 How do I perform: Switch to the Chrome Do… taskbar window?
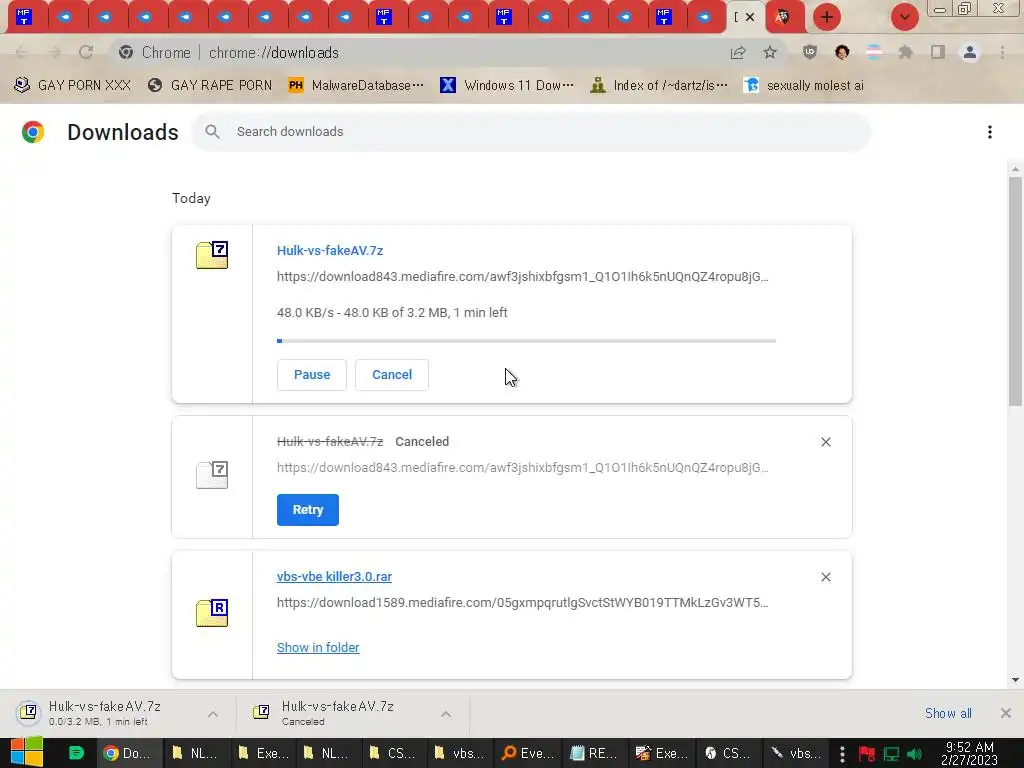[129, 753]
